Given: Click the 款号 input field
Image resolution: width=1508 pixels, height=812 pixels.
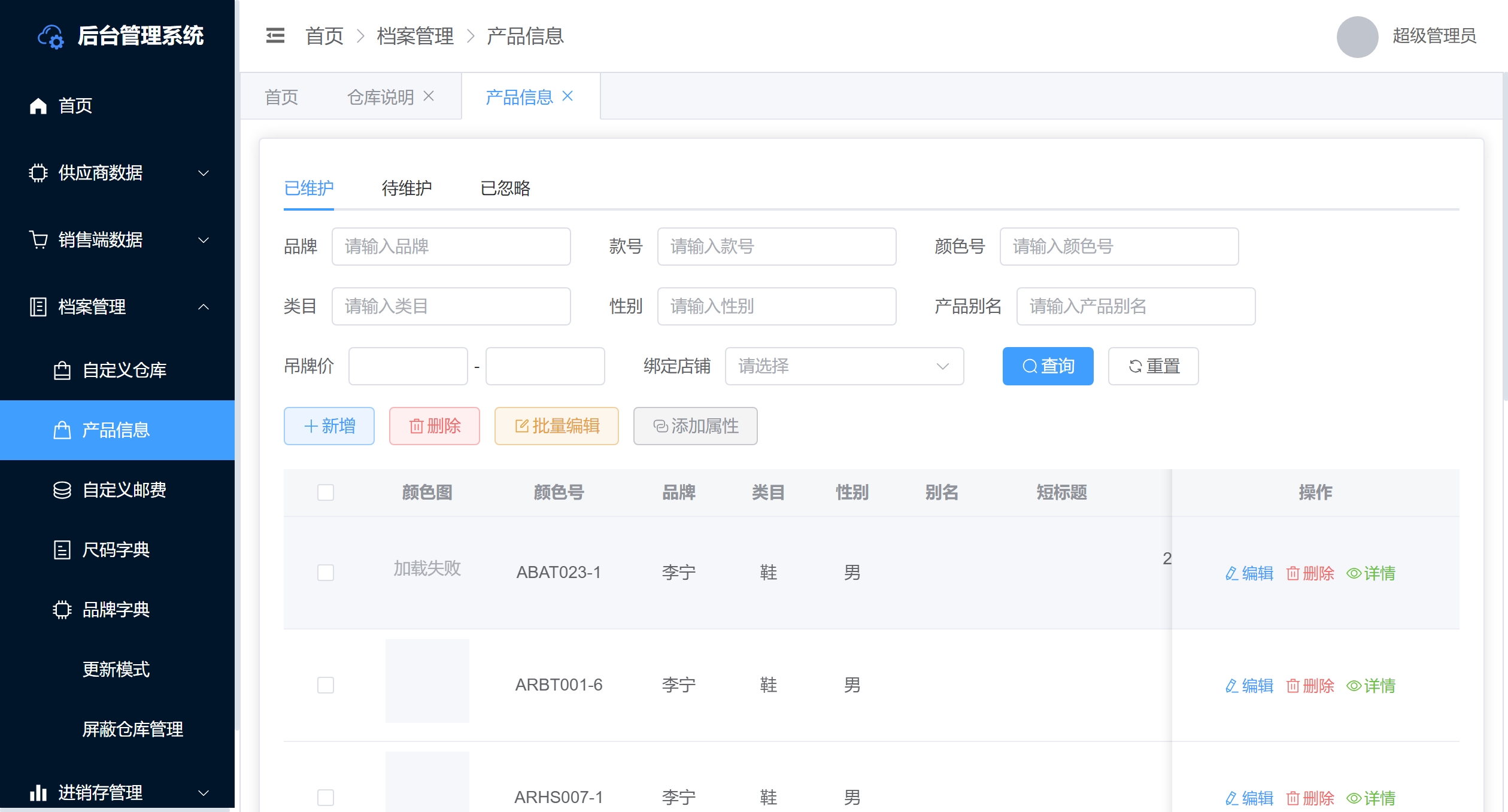Looking at the screenshot, I should 777,247.
